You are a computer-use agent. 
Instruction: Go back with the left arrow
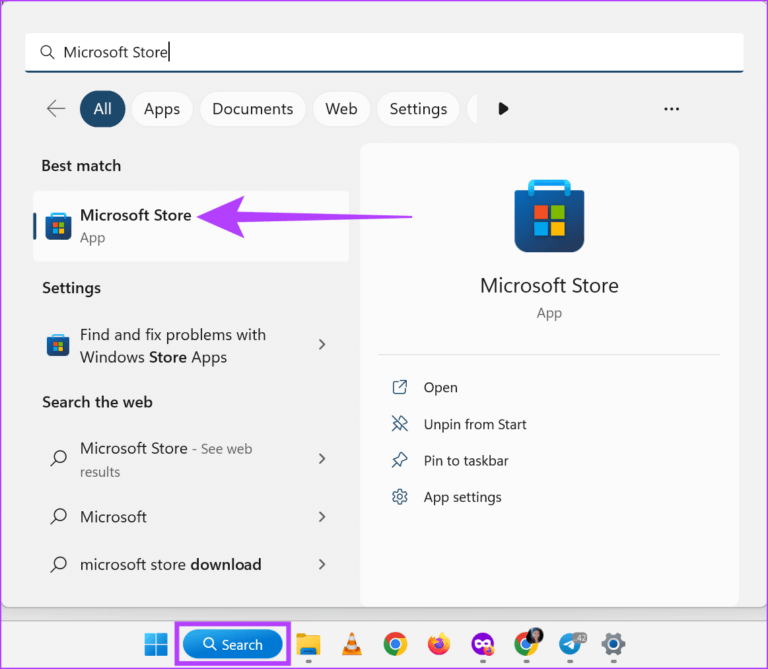coord(56,108)
